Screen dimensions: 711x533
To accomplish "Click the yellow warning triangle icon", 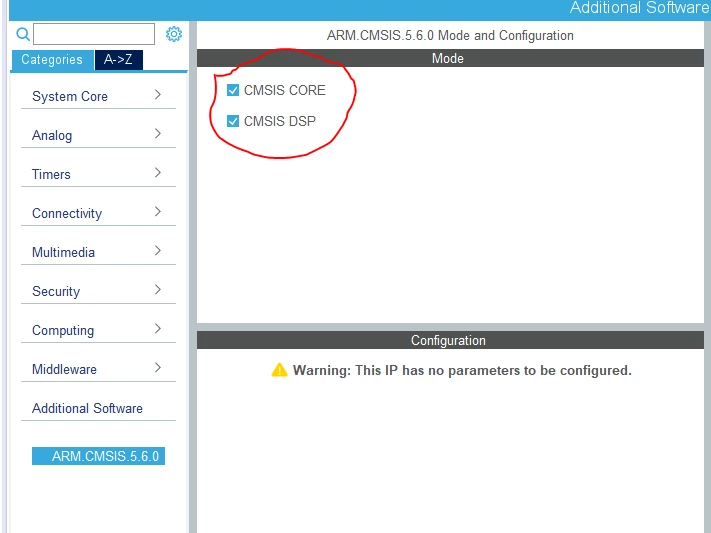I will click(x=279, y=370).
